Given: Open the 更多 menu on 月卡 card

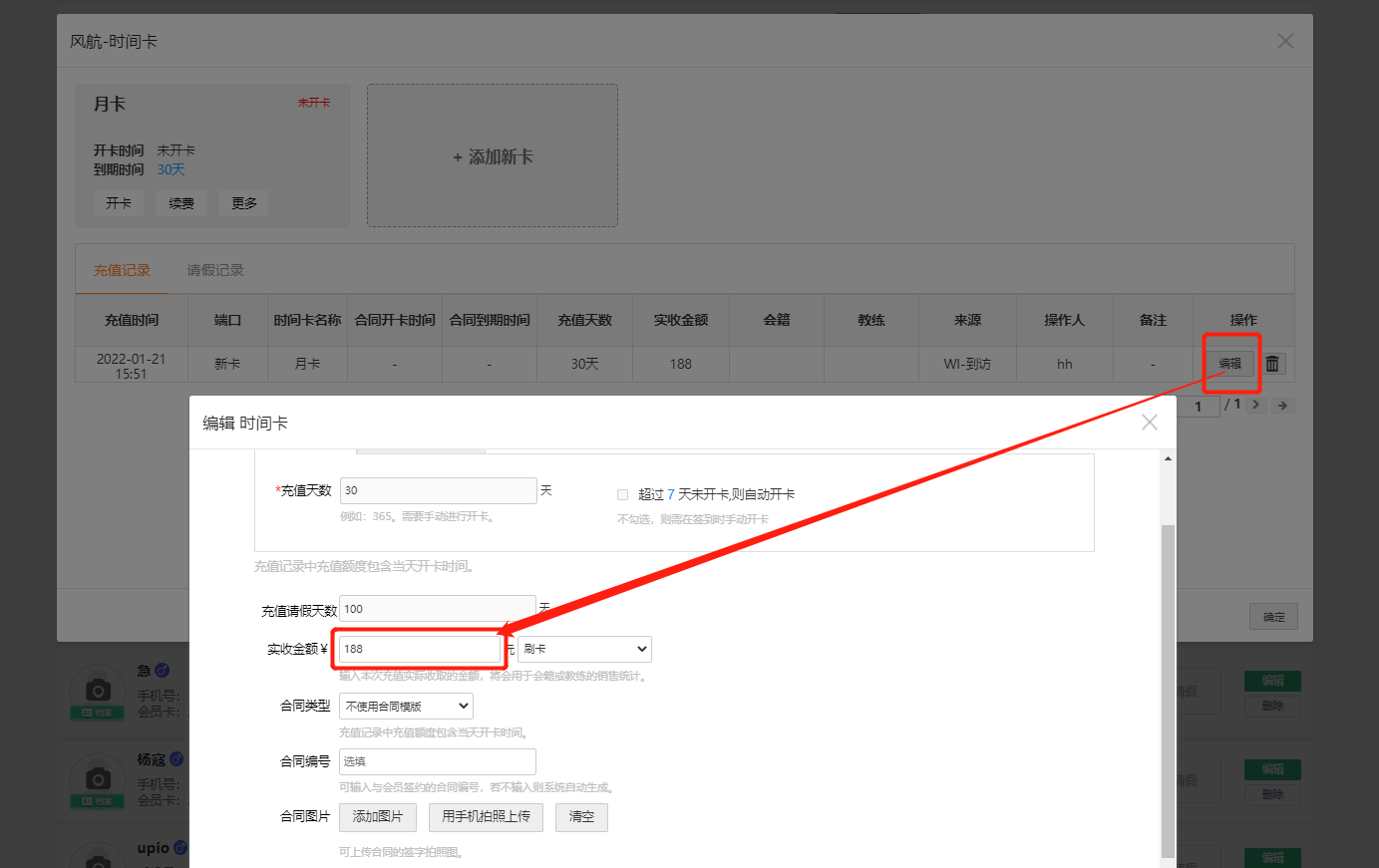Looking at the screenshot, I should click(244, 203).
